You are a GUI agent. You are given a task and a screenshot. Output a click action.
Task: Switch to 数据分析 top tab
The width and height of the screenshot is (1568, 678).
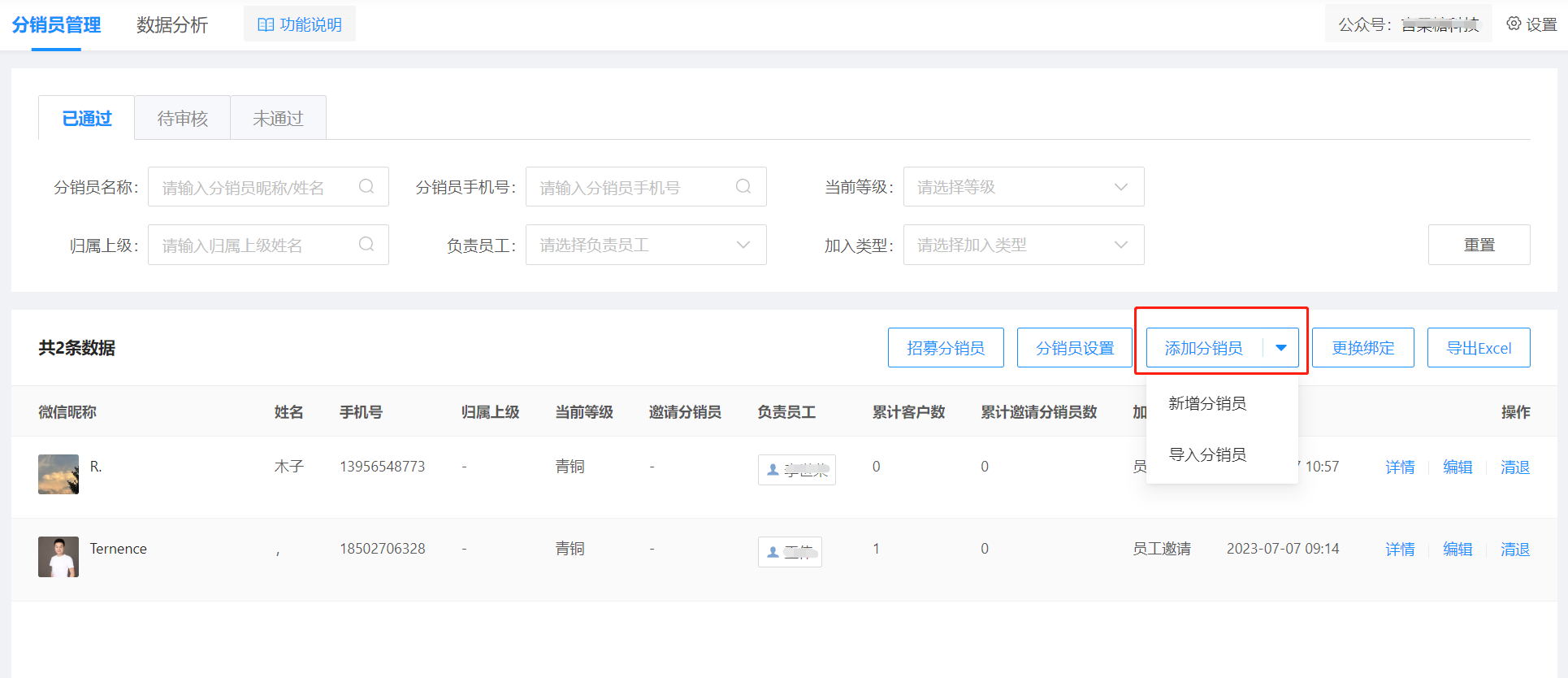point(172,25)
